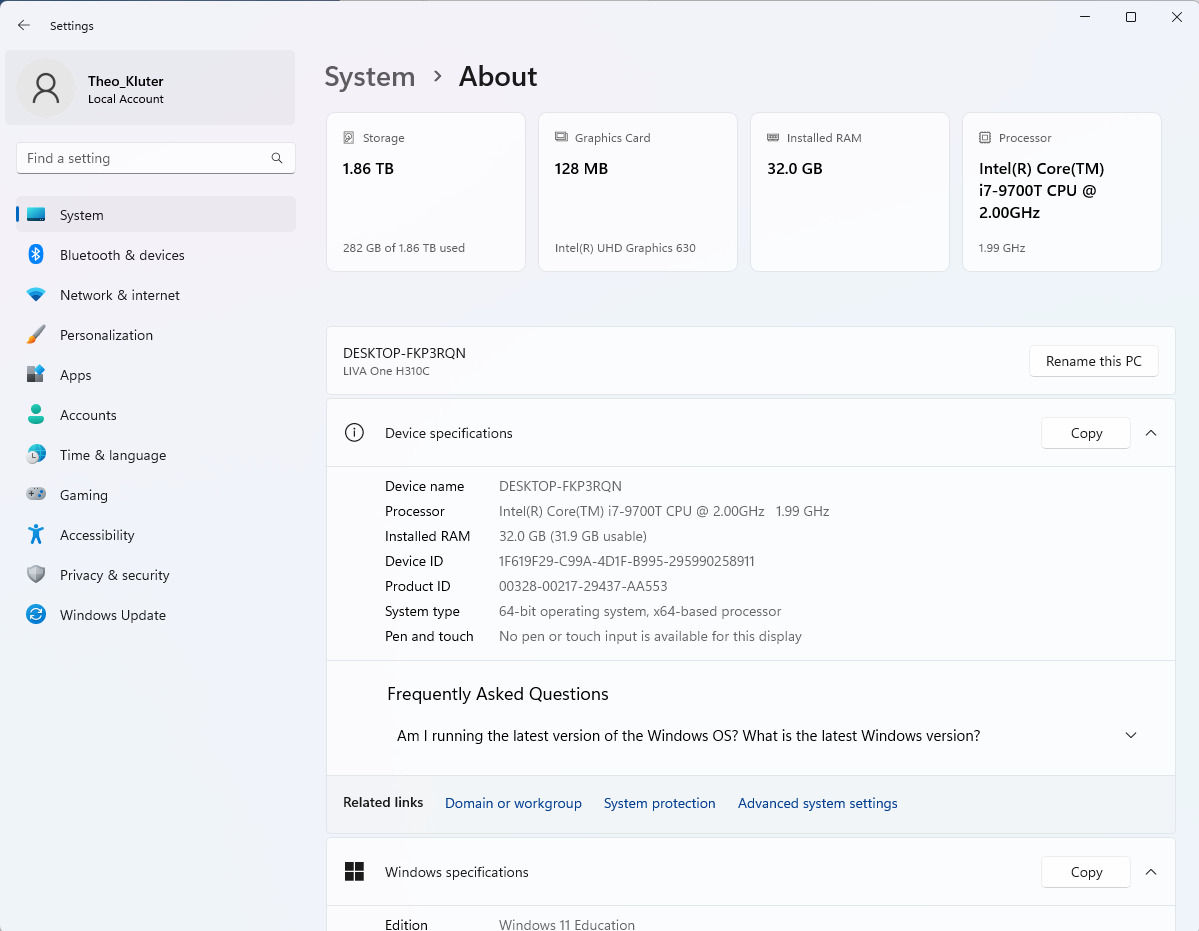
Task: Click Rename this PC button
Action: pyautogui.click(x=1093, y=361)
